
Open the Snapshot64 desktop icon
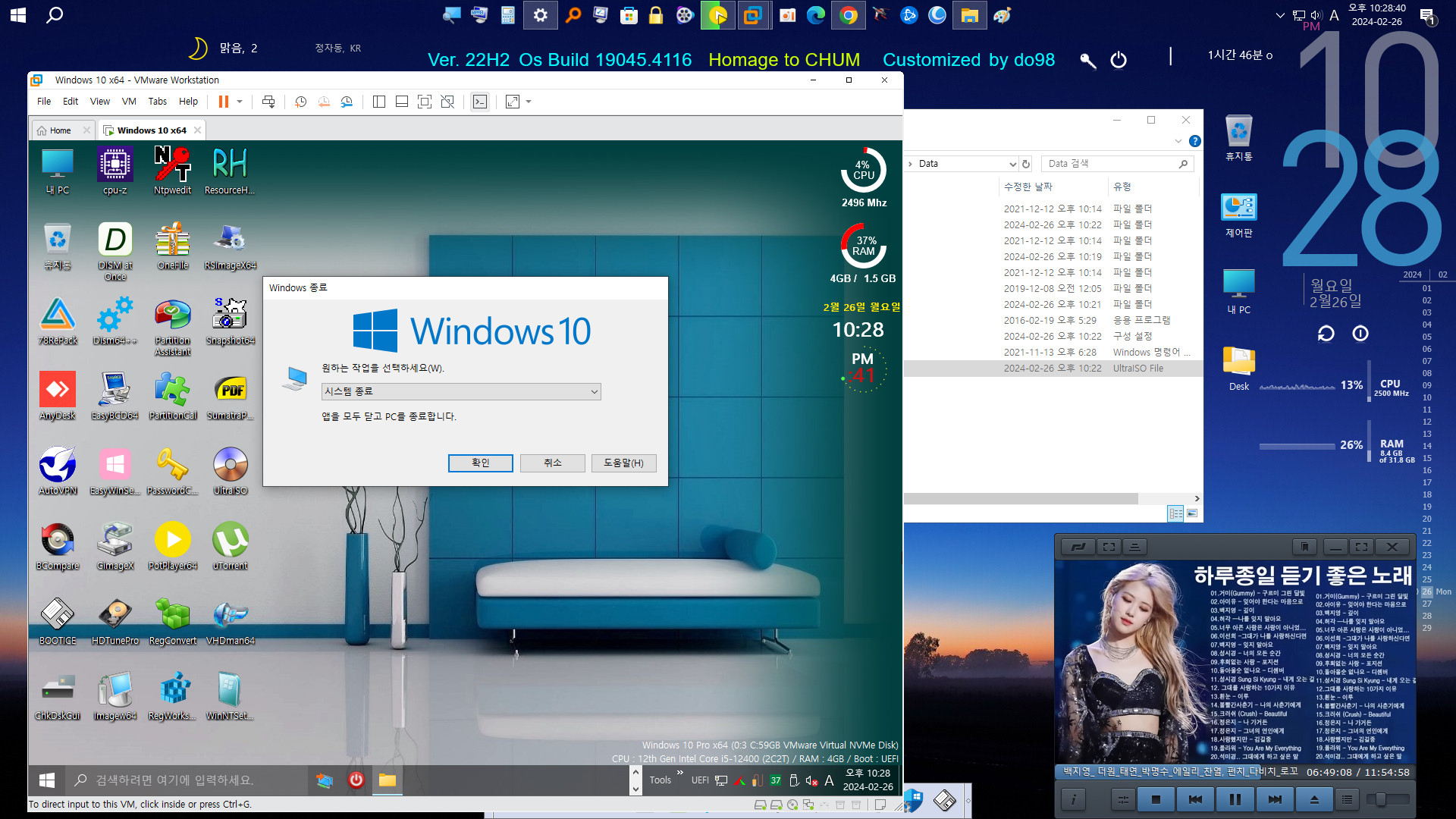point(230,321)
